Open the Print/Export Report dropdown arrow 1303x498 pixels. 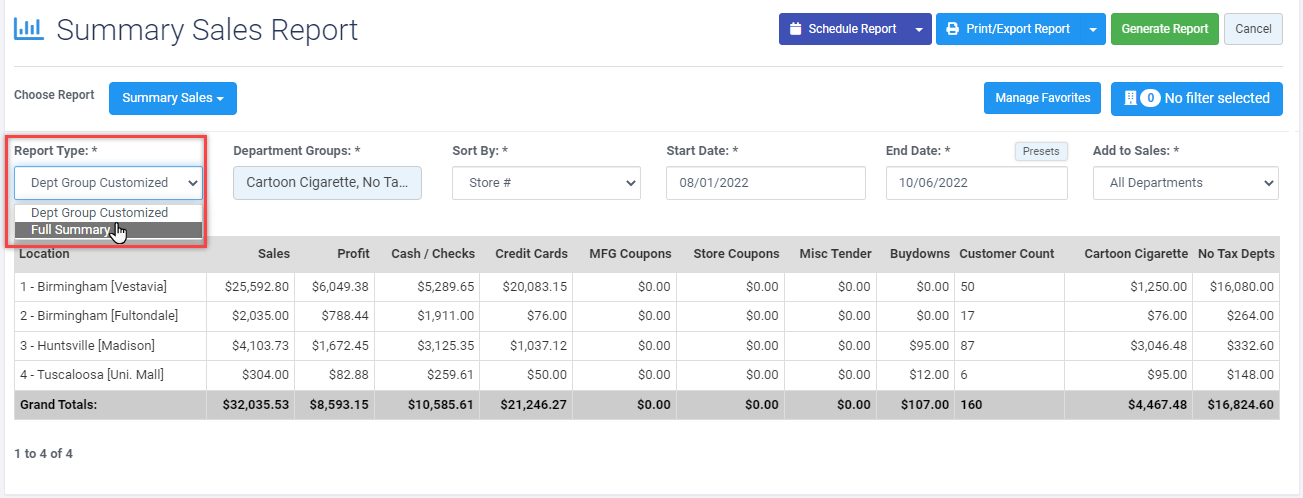tap(1093, 29)
